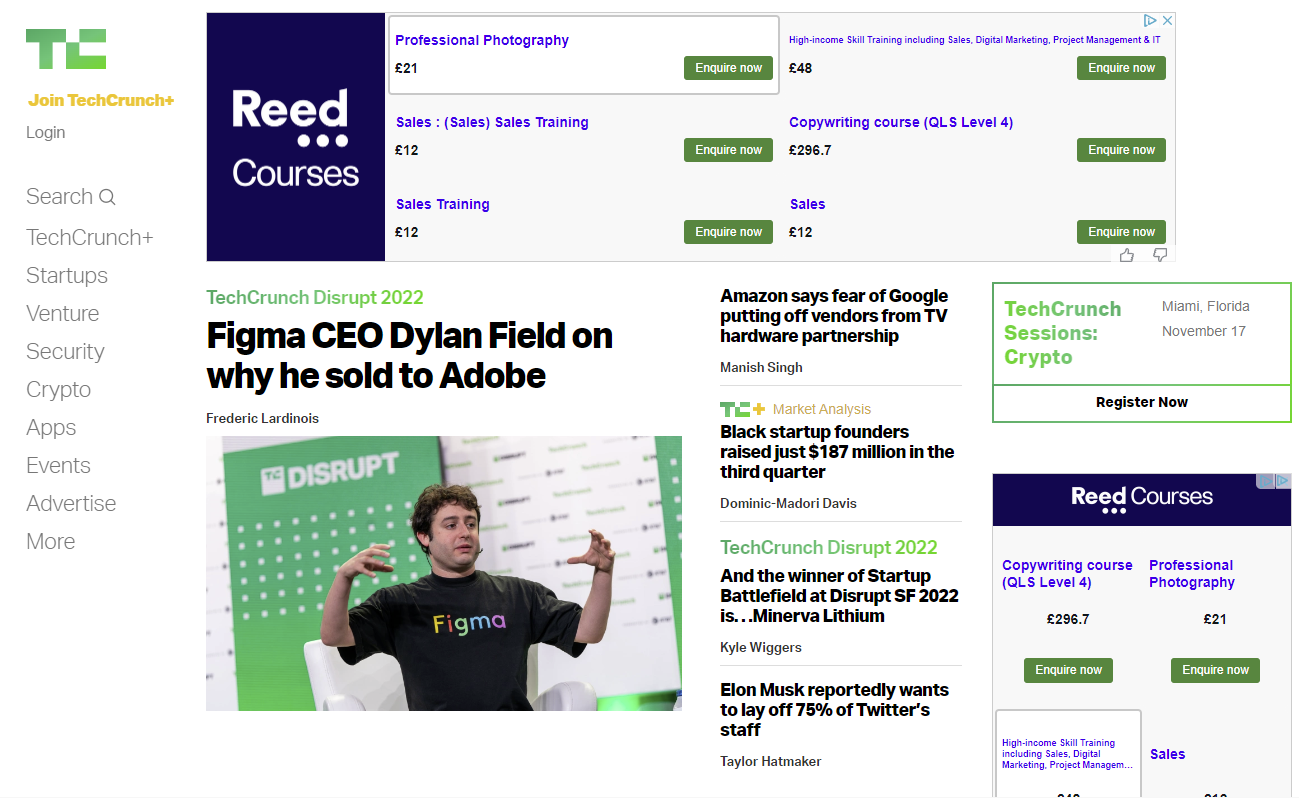The height and width of the screenshot is (798, 1299).
Task: Open author Taylor Hatmaker
Action: tap(770, 761)
